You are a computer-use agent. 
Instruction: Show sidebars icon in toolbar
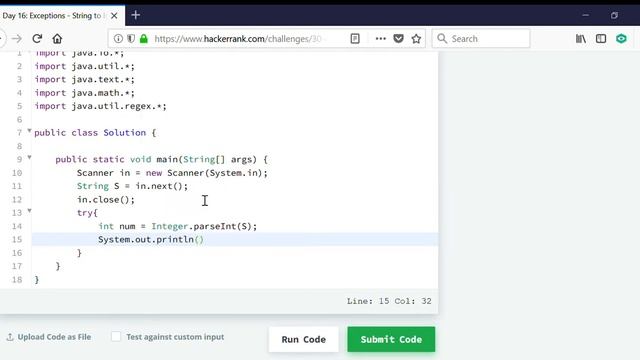pos(601,39)
